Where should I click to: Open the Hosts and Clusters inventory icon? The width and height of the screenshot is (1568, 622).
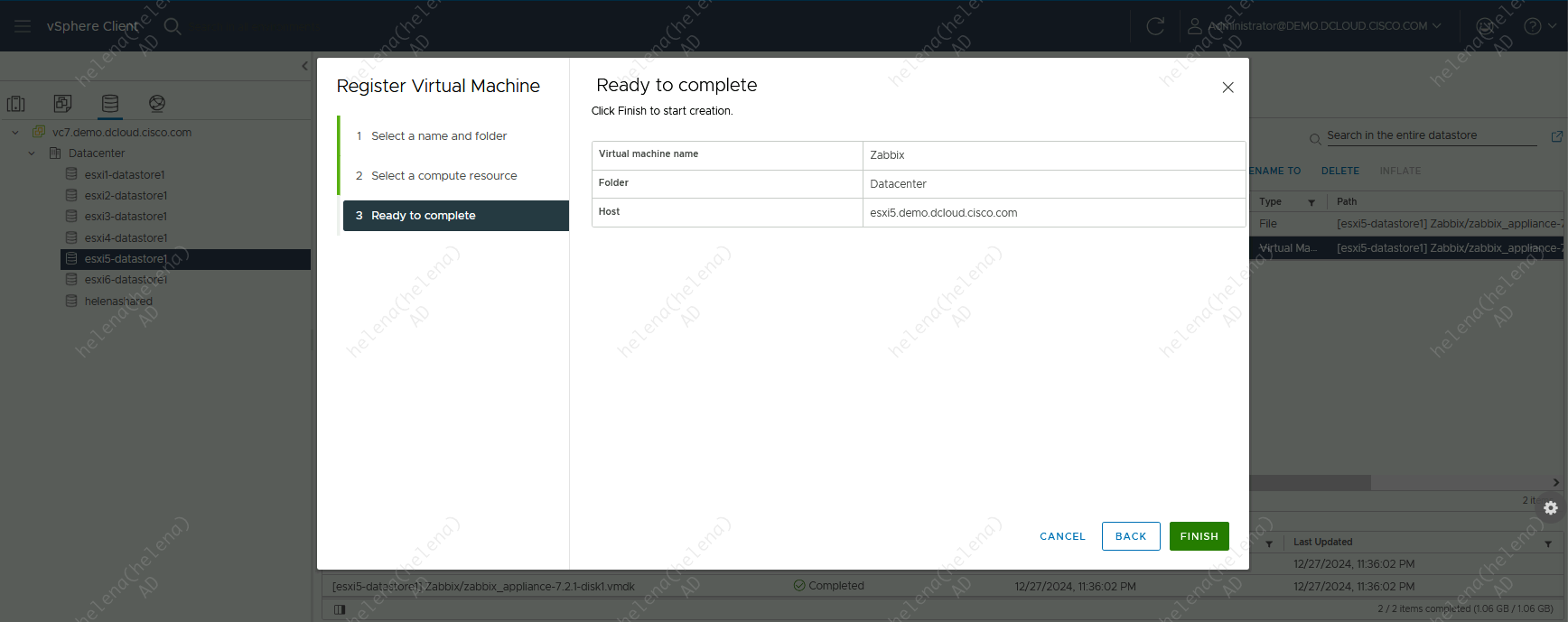(16, 104)
